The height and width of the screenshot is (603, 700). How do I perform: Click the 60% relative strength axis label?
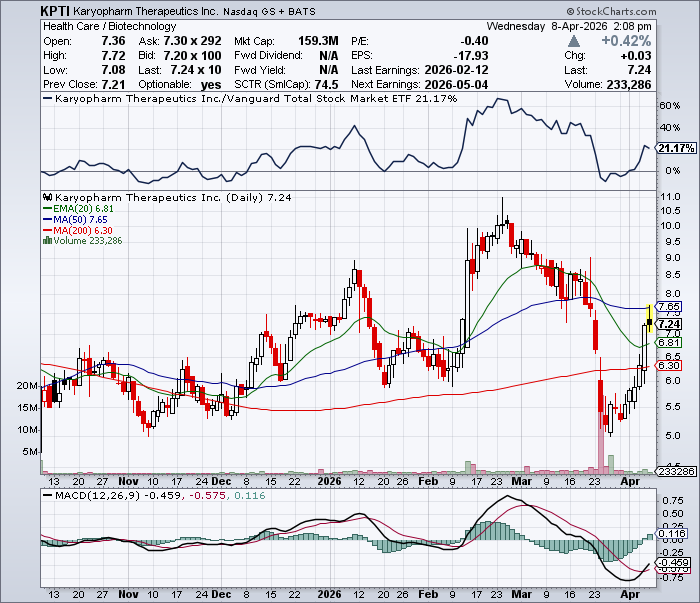[670, 106]
